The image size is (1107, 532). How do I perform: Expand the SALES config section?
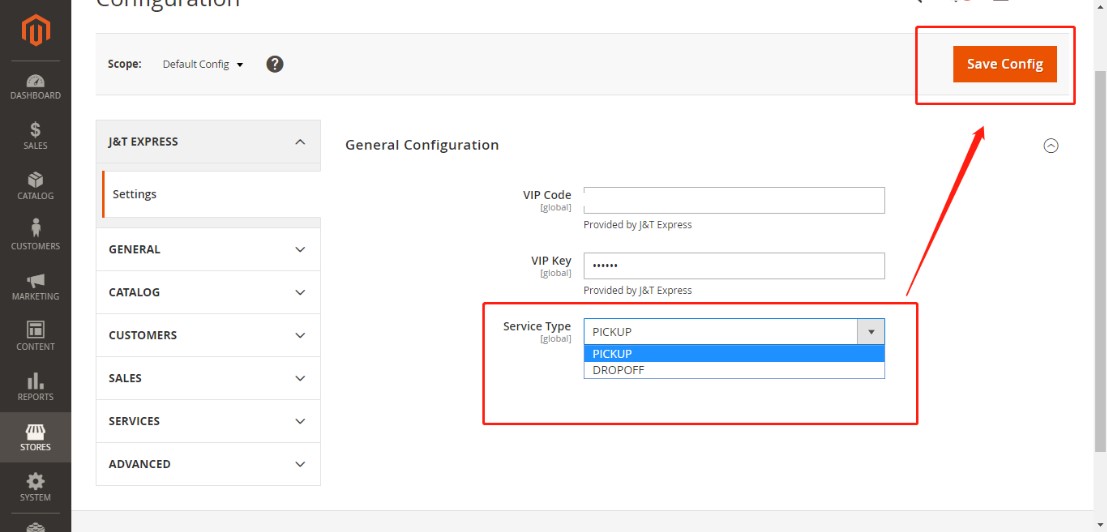point(208,378)
